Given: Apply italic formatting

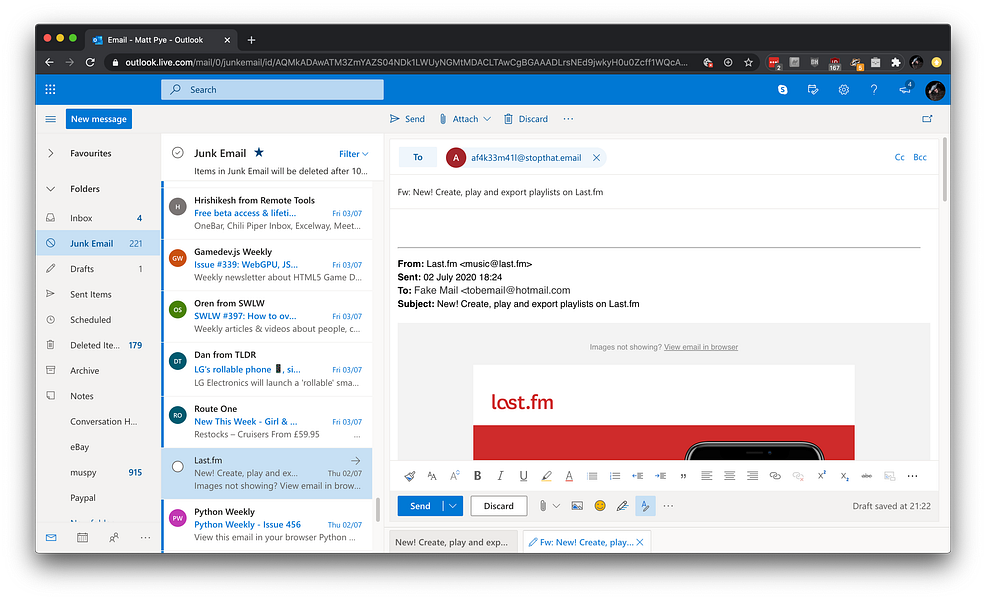Looking at the screenshot, I should tap(501, 476).
